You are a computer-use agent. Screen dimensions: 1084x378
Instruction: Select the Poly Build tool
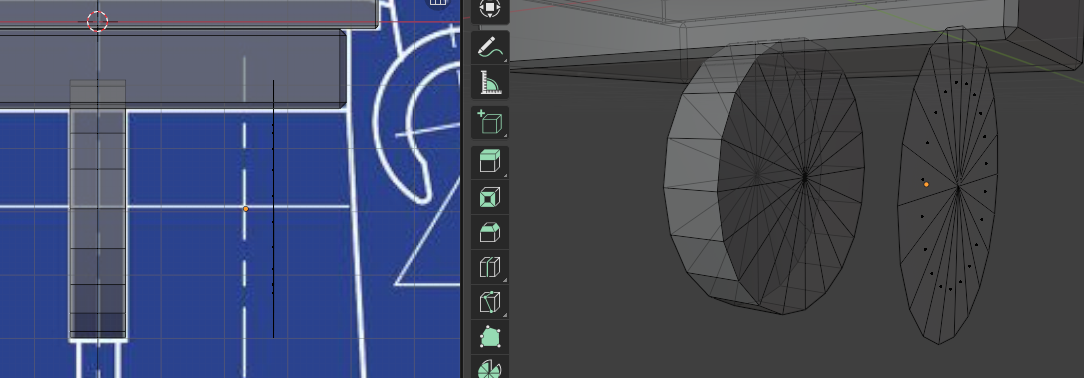[490, 337]
